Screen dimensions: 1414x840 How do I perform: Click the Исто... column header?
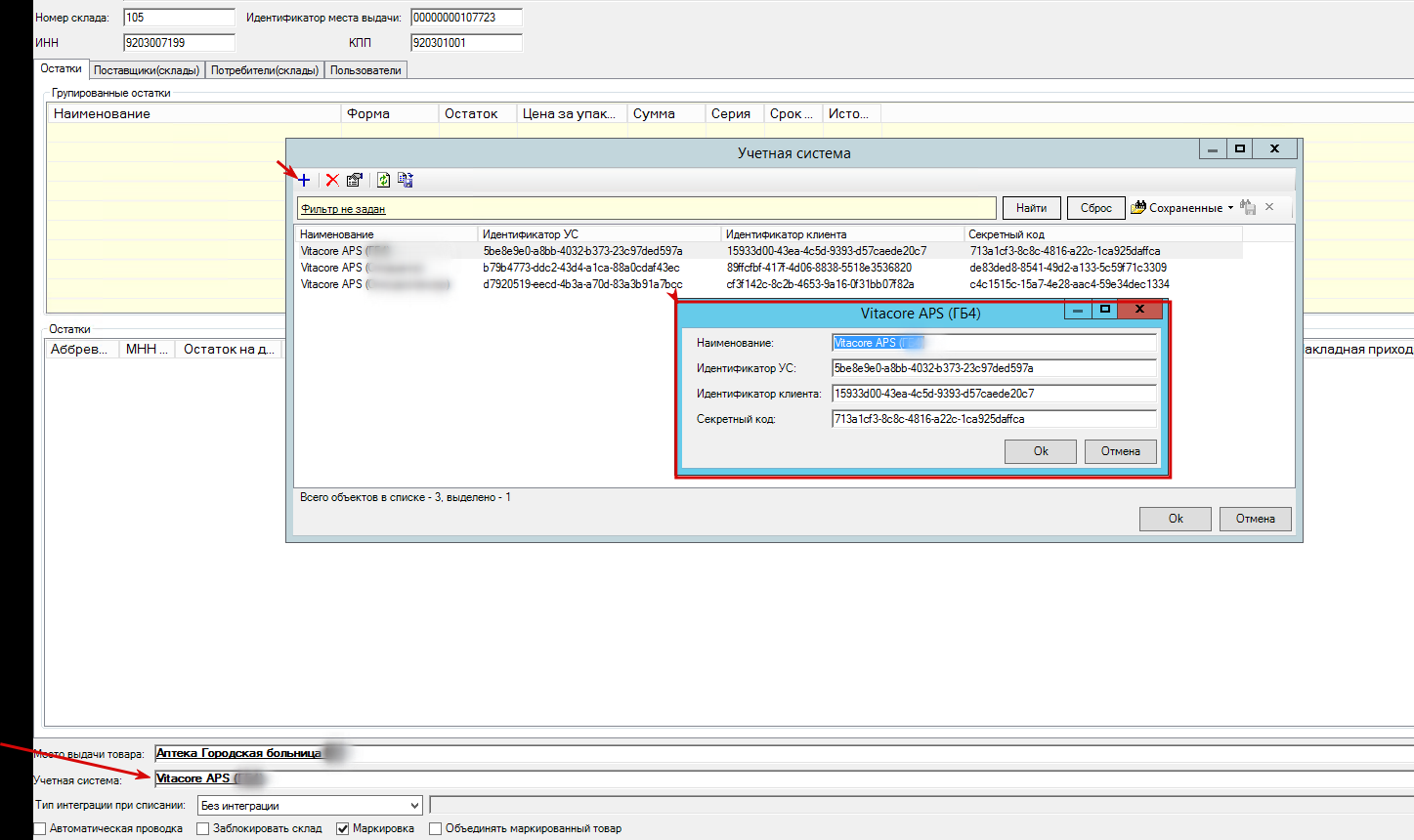852,114
